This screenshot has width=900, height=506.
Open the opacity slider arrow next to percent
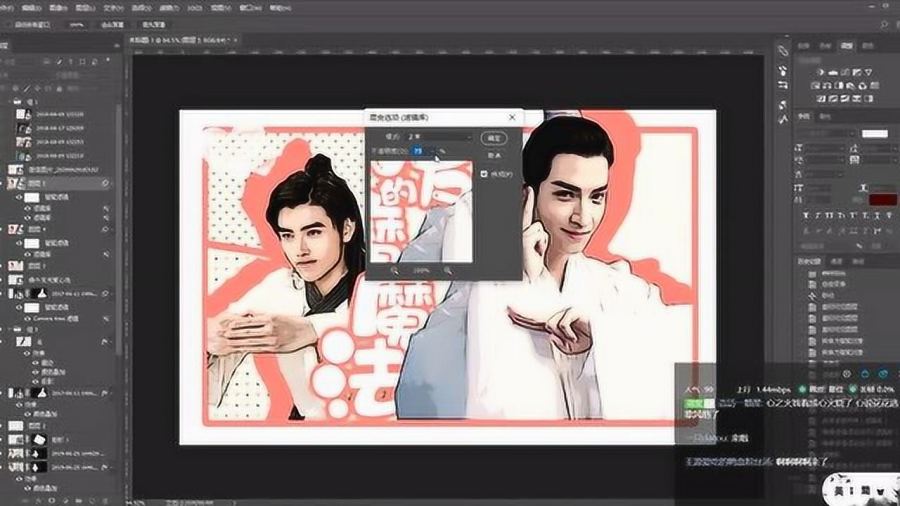(x=433, y=151)
